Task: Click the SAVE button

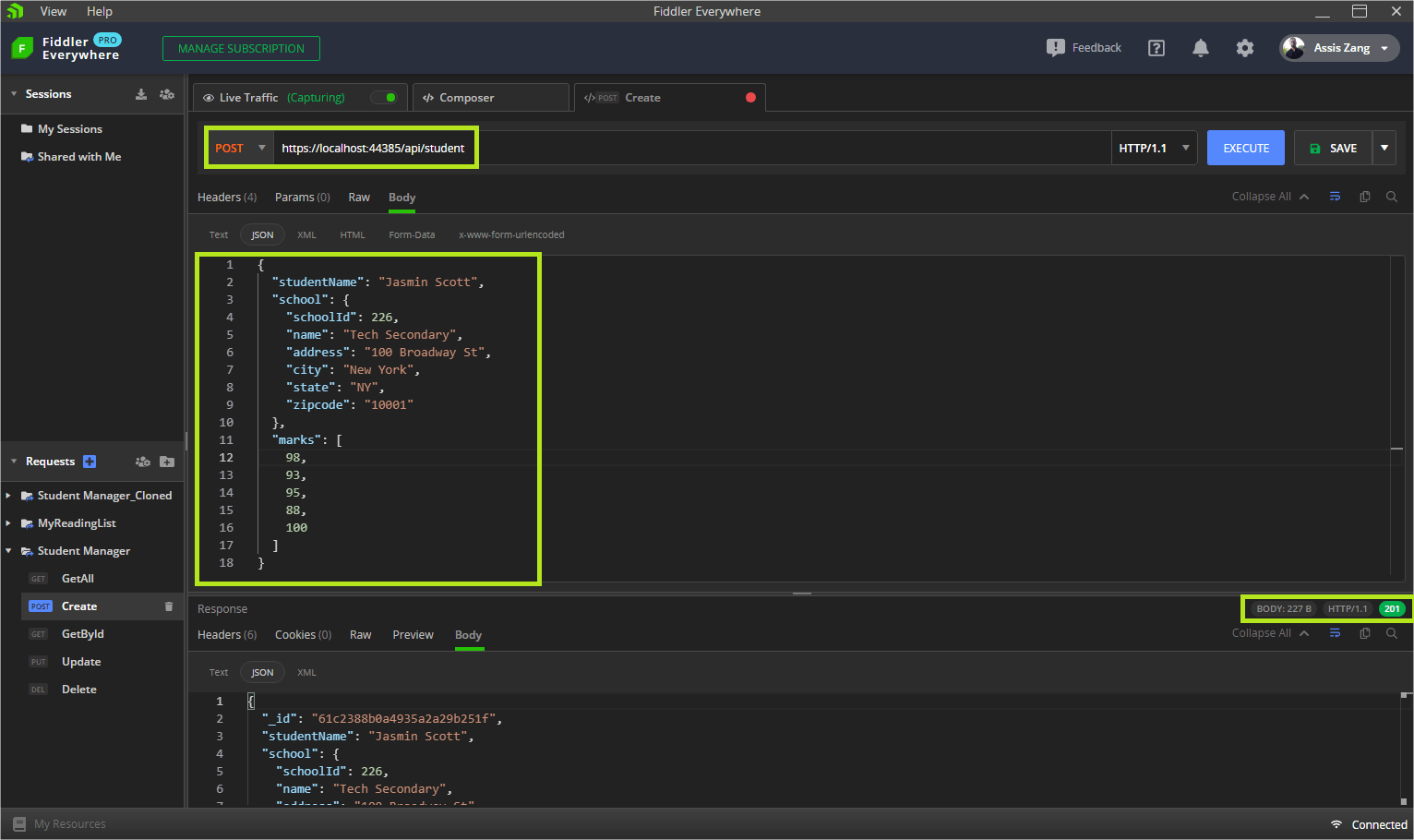Action: click(1334, 148)
